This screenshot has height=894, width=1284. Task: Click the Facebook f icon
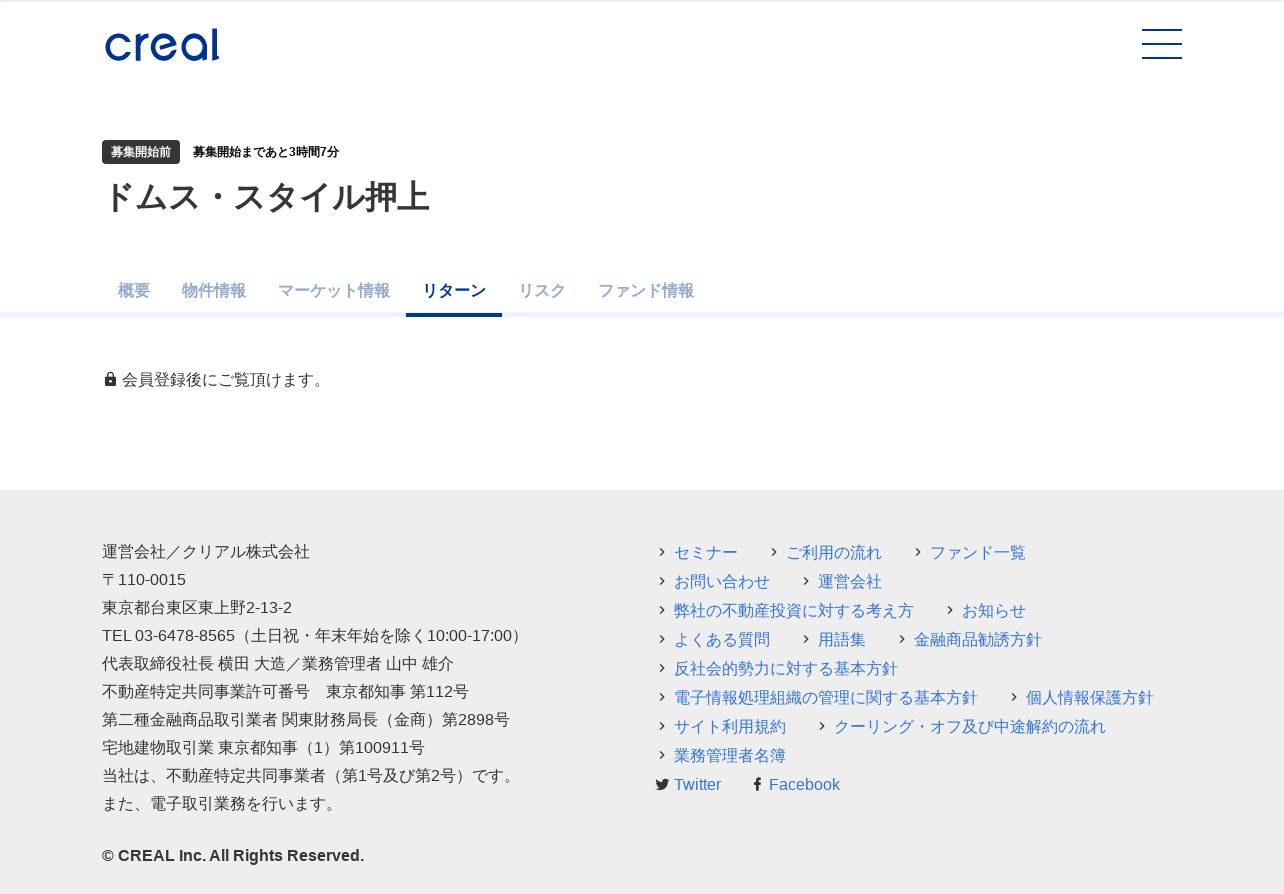[x=757, y=785]
